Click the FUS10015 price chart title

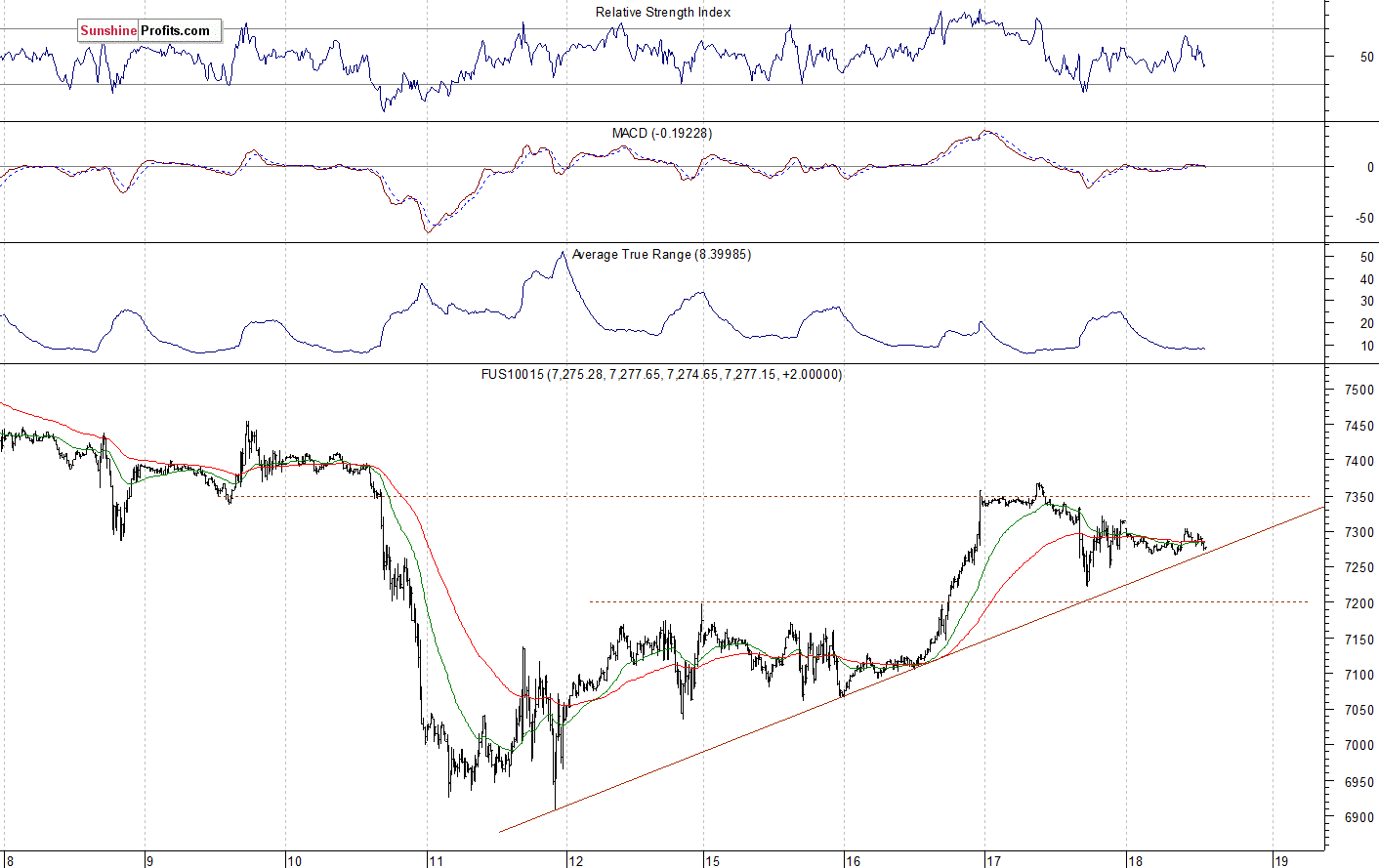661,375
